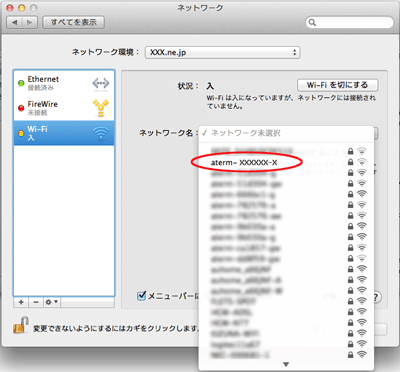Click the yellow minimize window button
The height and width of the screenshot is (372, 400).
click(22, 8)
